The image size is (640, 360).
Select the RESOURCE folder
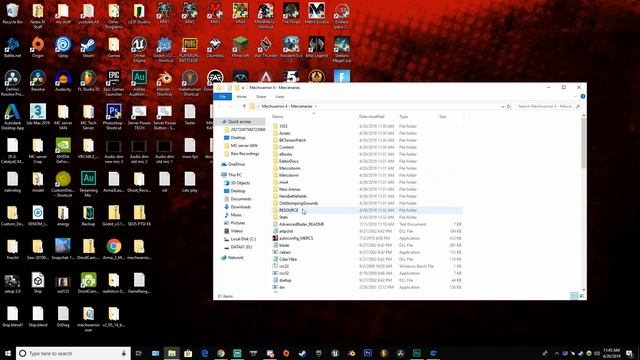coord(367,210)
